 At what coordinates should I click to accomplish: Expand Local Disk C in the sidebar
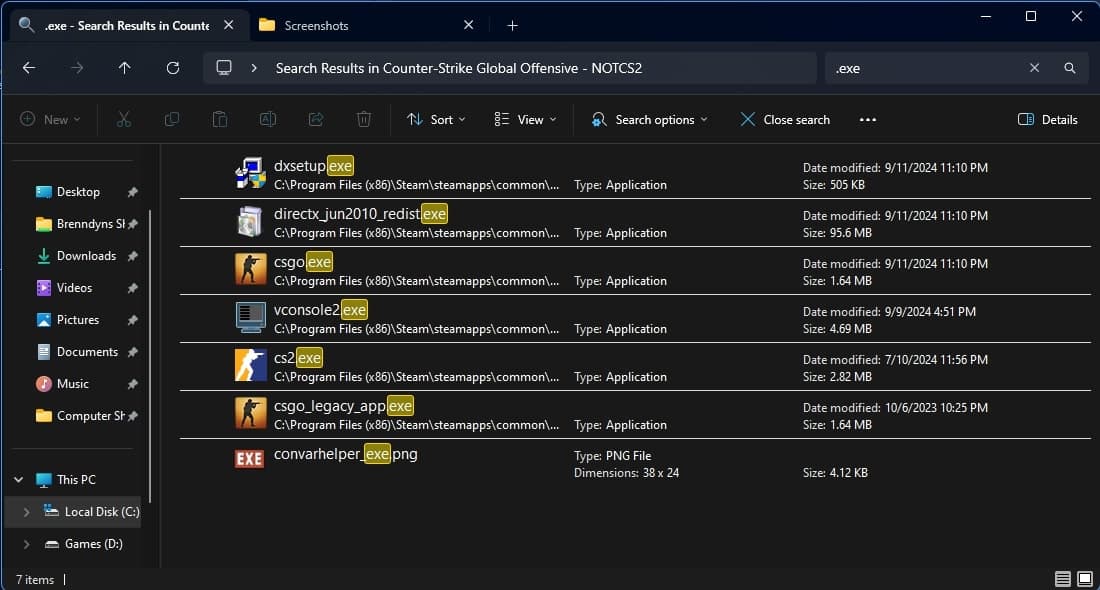[26, 511]
